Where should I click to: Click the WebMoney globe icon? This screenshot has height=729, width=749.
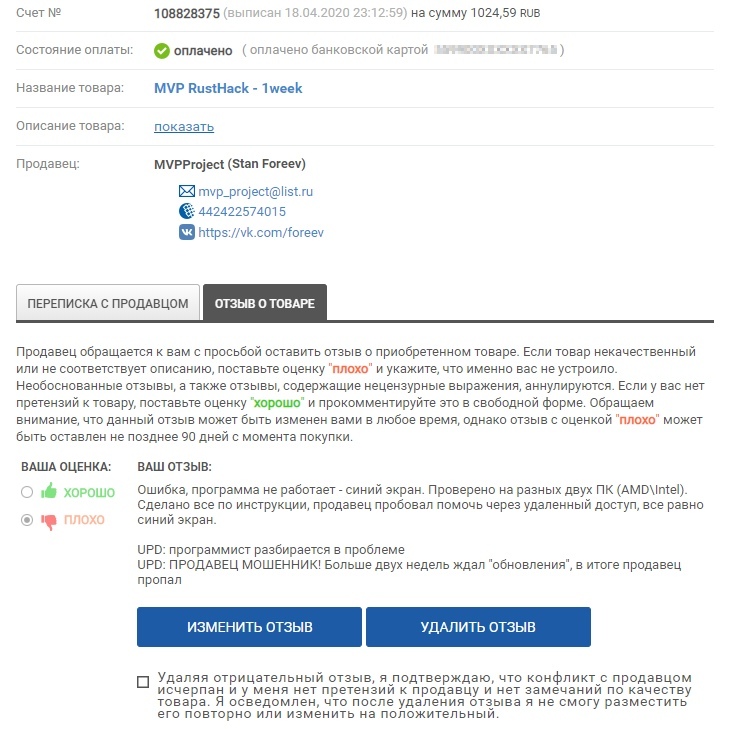[186, 211]
